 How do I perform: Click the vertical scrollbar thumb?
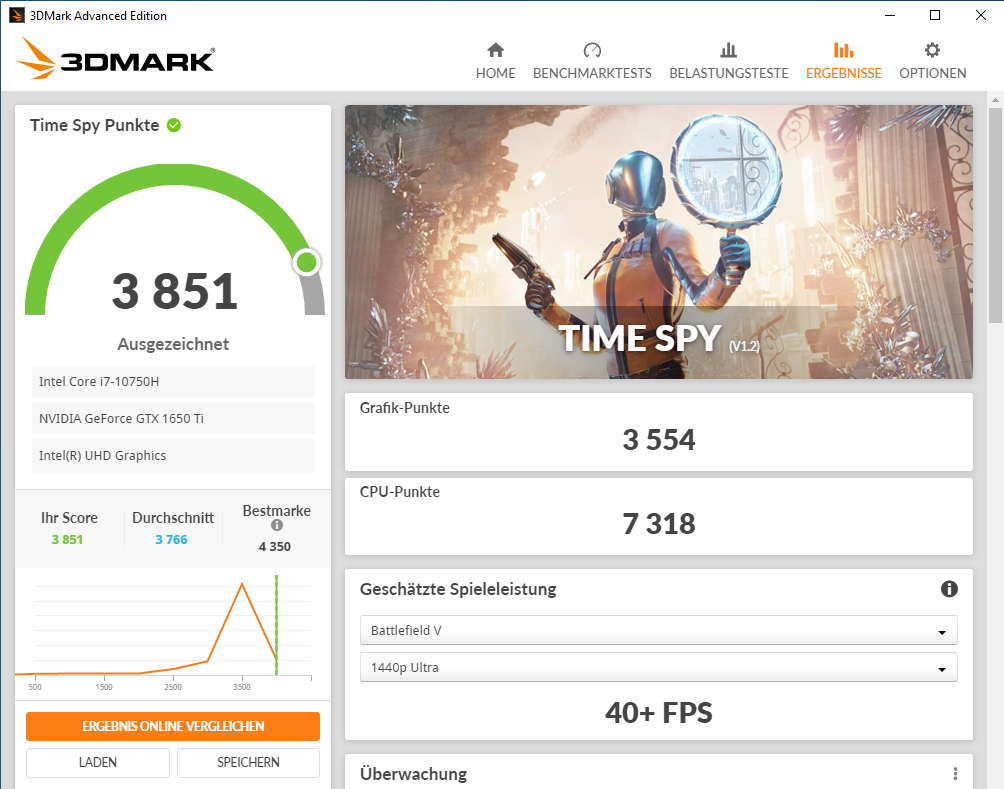(x=995, y=215)
